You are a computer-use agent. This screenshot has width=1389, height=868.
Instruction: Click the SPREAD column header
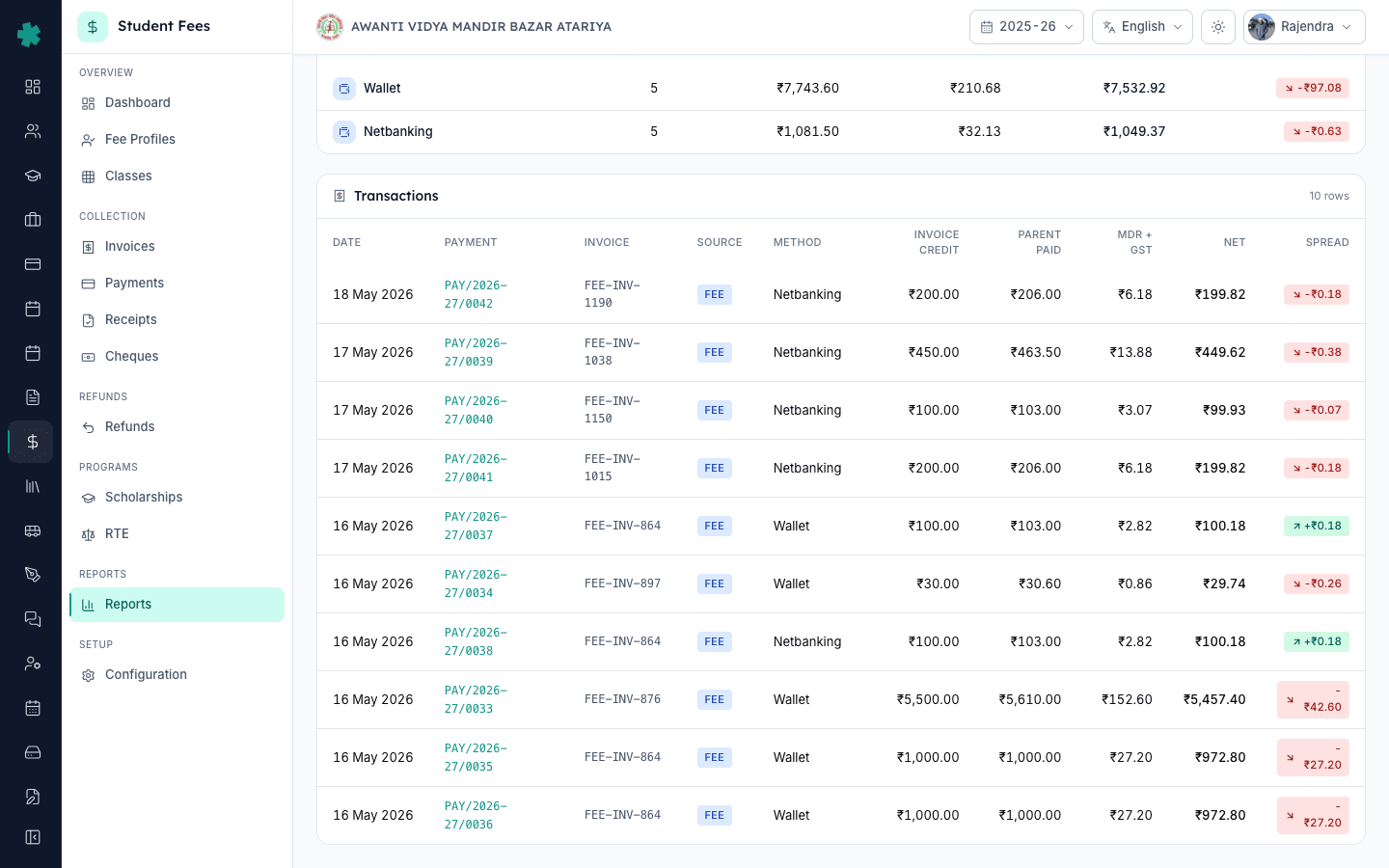point(1327,243)
